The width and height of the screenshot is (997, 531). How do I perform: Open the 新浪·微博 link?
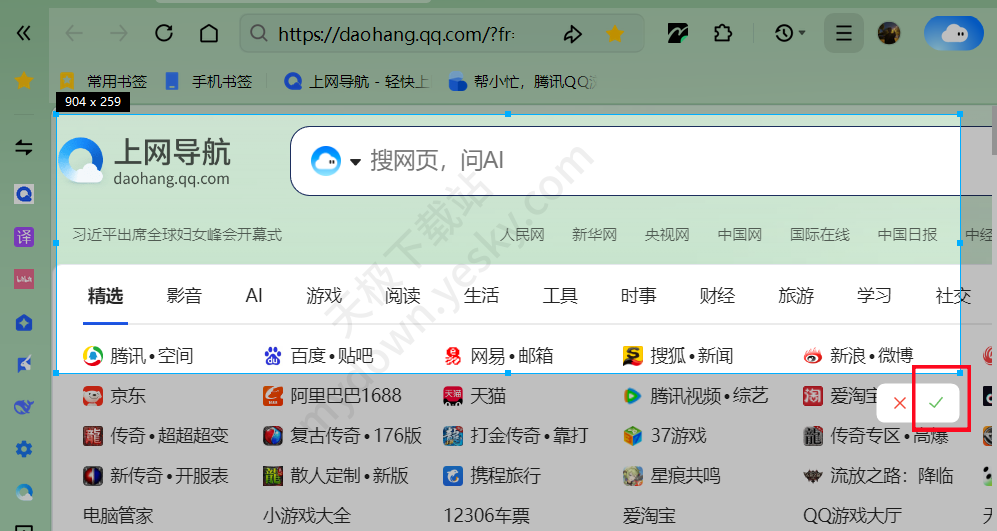[x=858, y=356]
